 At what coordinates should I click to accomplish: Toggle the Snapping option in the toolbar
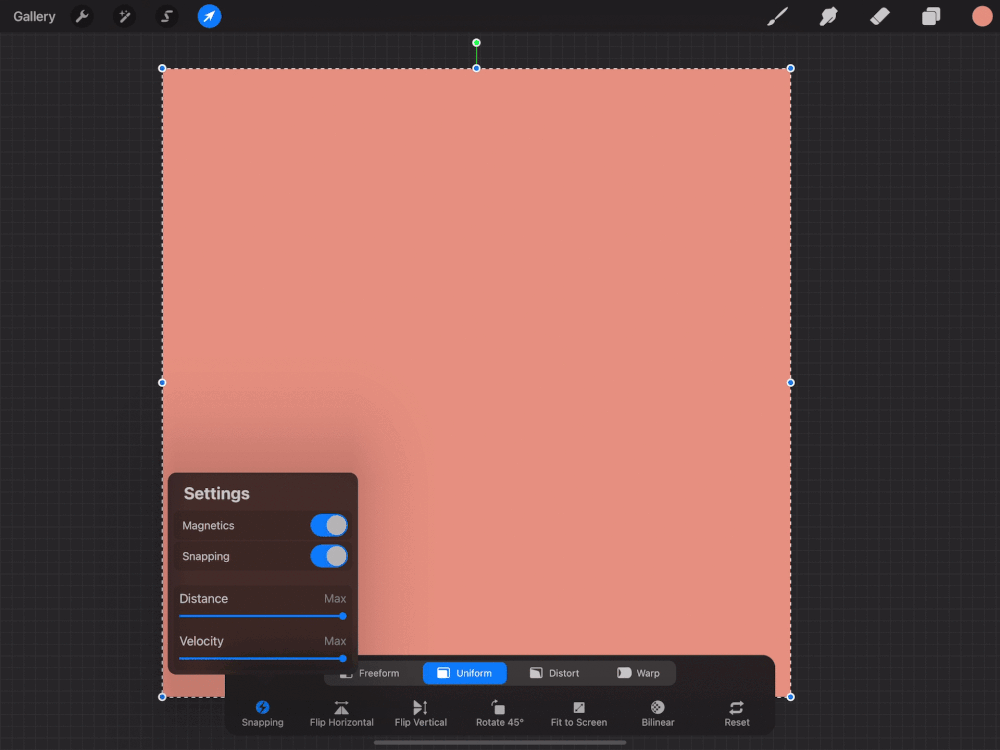click(262, 712)
